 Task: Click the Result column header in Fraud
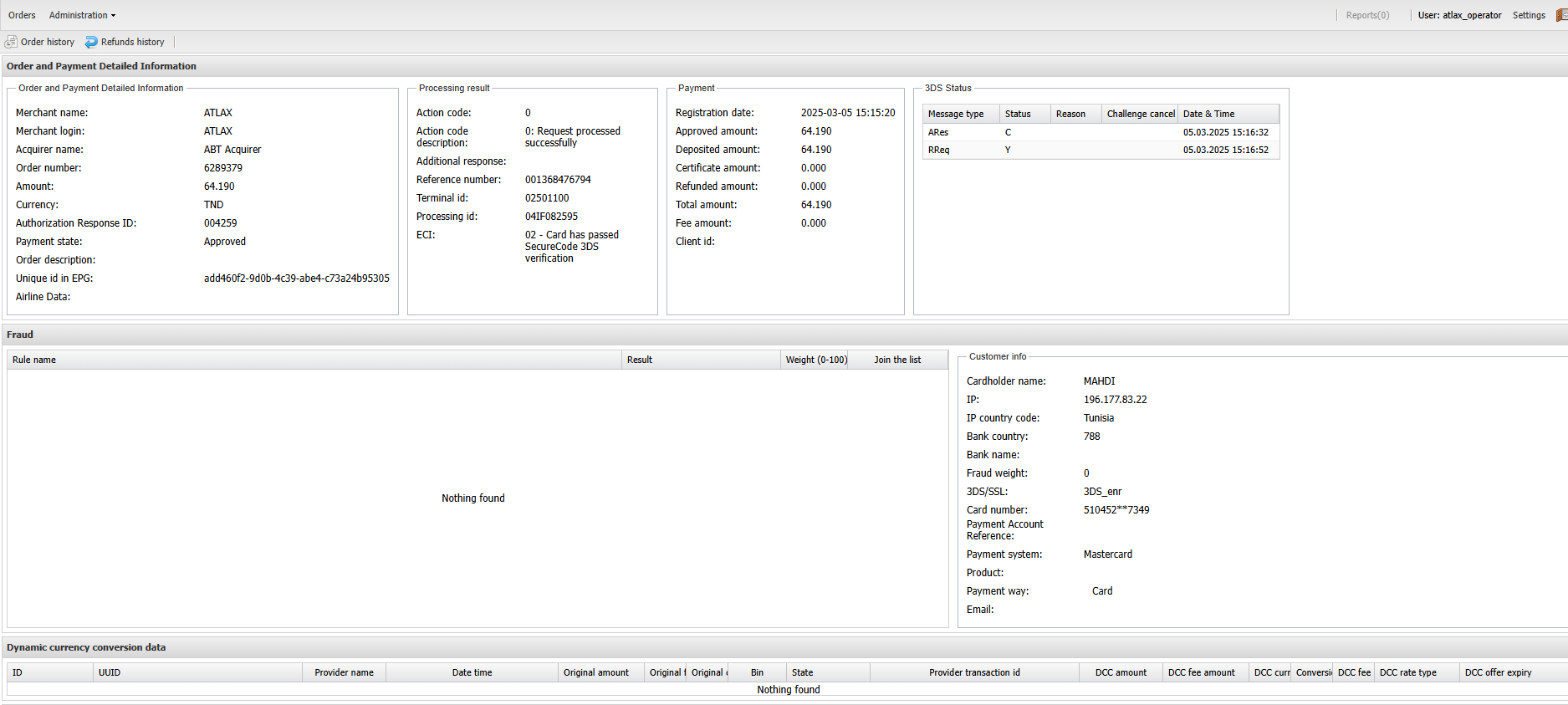[640, 360]
